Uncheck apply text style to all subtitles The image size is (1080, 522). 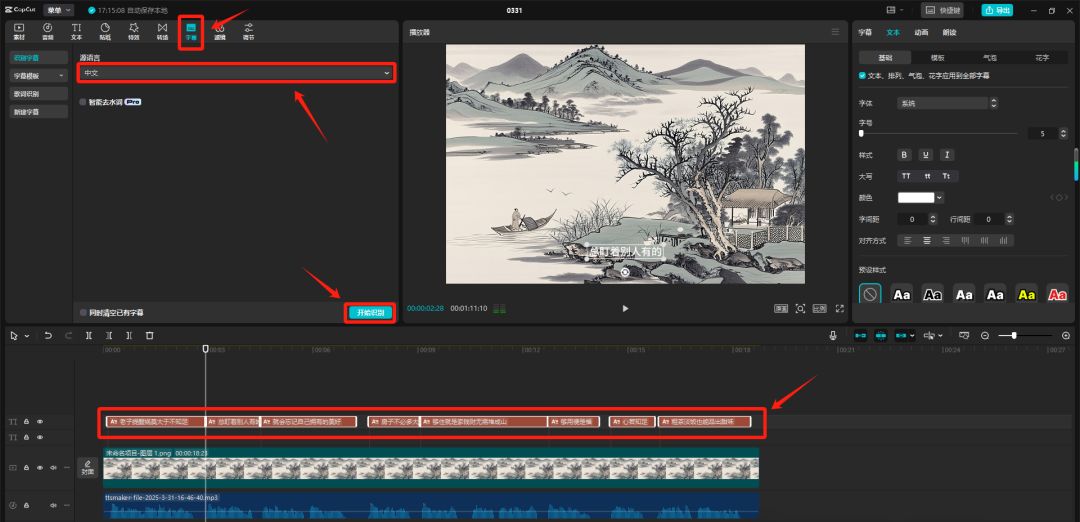tap(863, 75)
